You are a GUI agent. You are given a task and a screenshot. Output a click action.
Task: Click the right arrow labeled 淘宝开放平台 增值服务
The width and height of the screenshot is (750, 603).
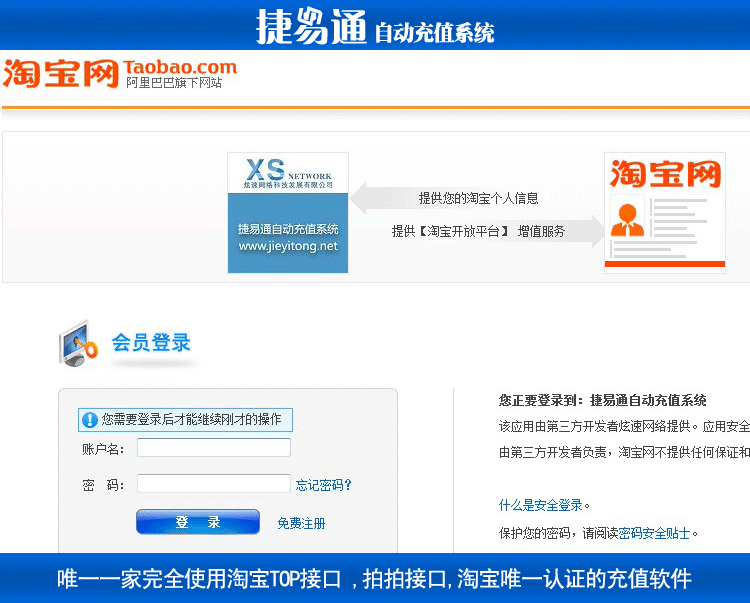(480, 231)
